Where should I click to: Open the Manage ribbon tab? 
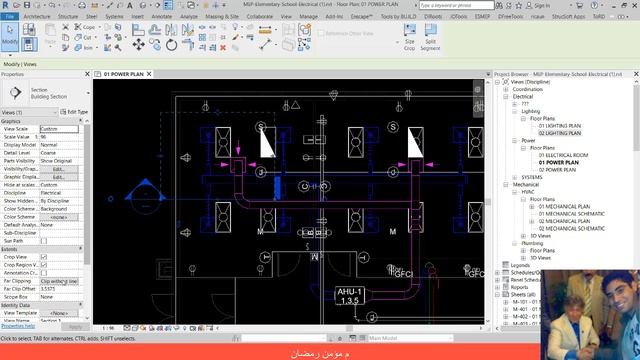[x=309, y=16]
